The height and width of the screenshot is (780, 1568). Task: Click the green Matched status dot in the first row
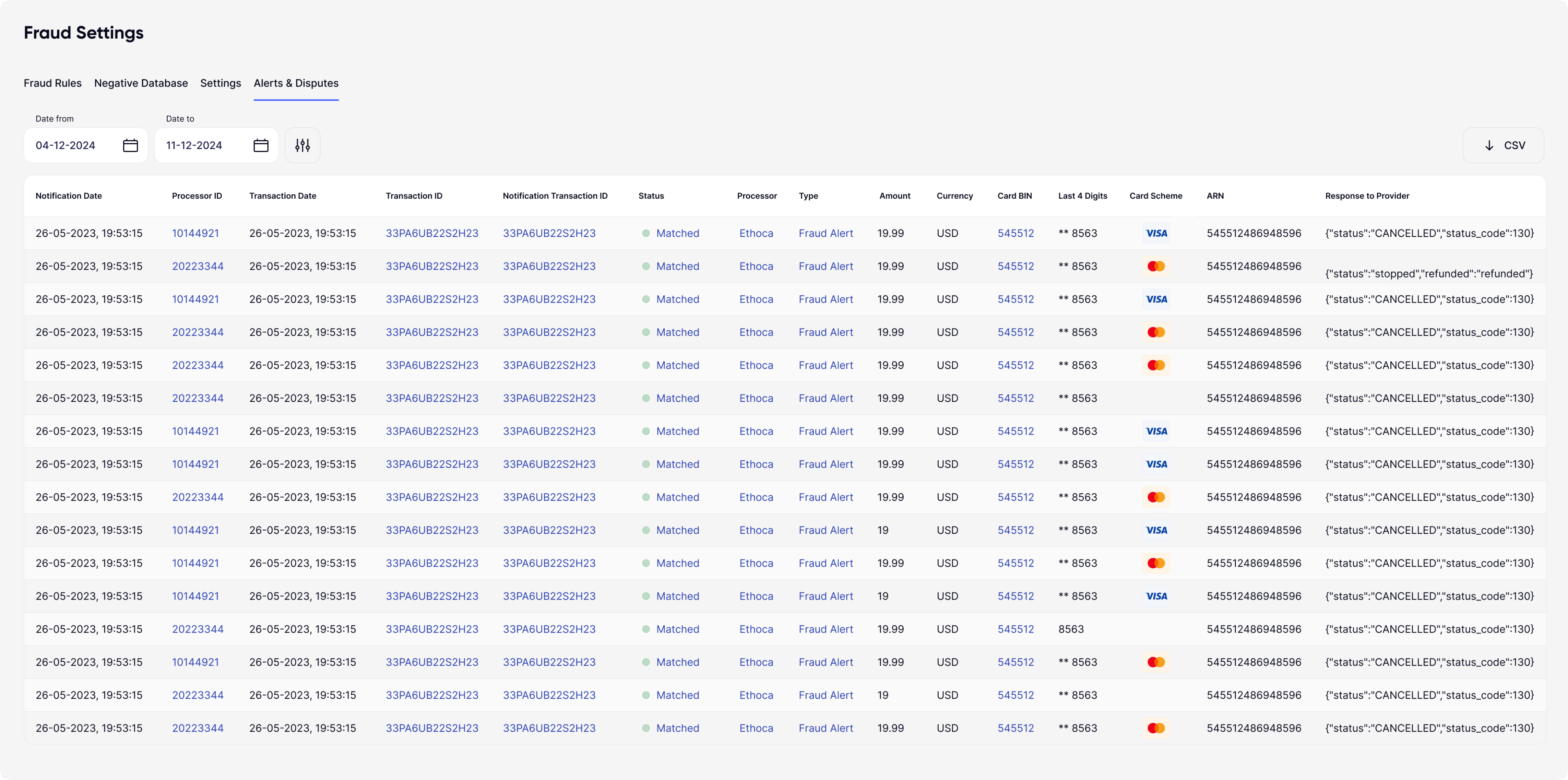[646, 233]
